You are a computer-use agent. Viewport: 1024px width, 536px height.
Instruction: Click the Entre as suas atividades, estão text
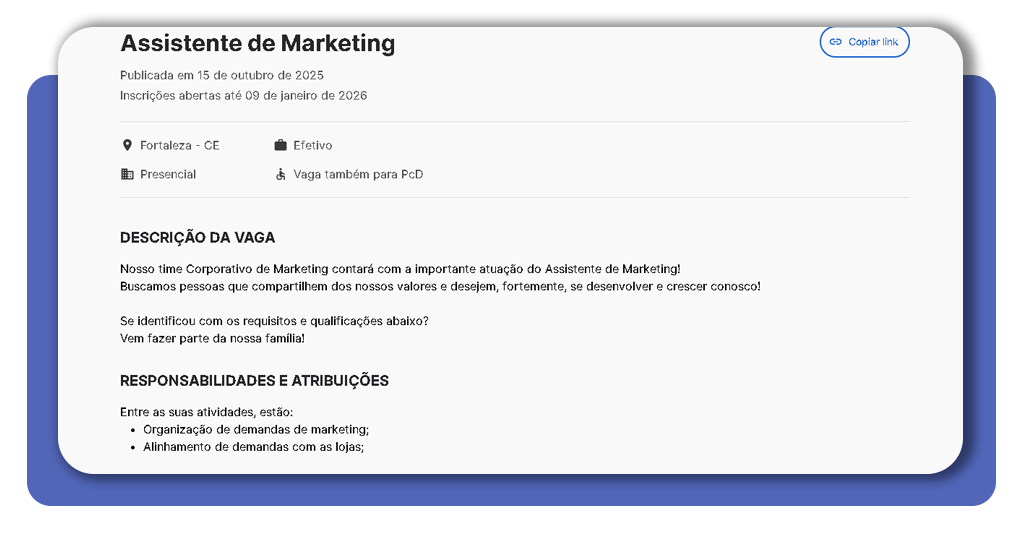point(206,411)
